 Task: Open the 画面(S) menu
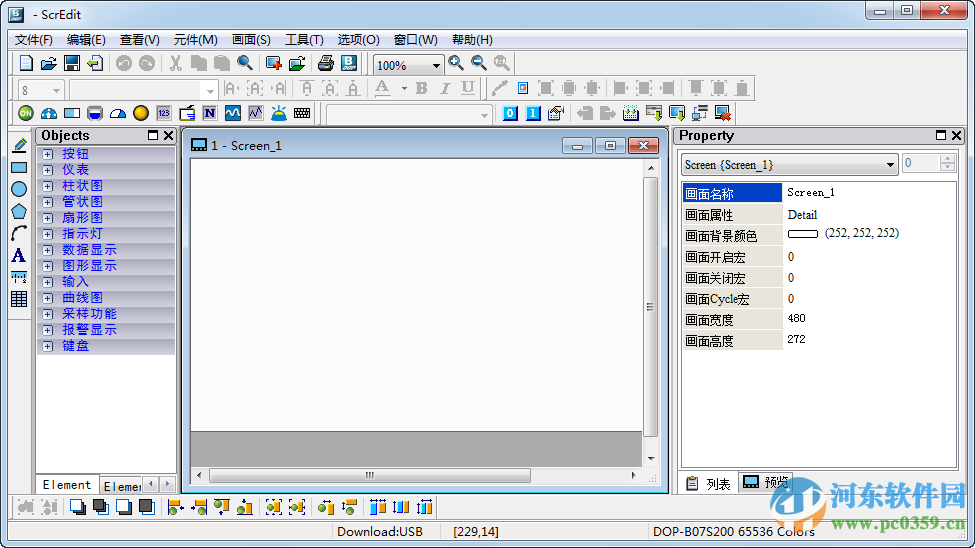tap(251, 40)
